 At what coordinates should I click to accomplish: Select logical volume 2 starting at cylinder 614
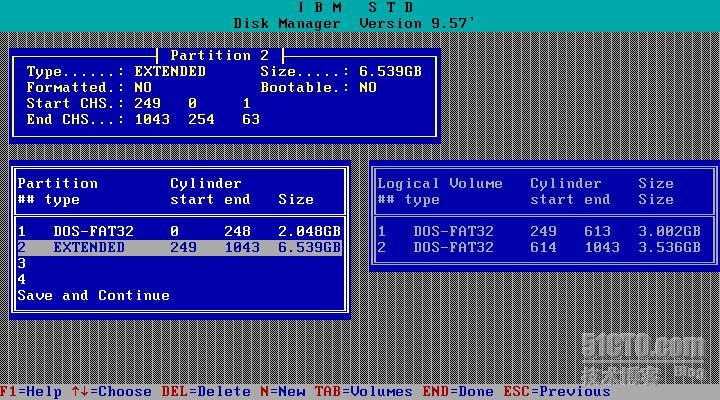[x=540, y=248]
